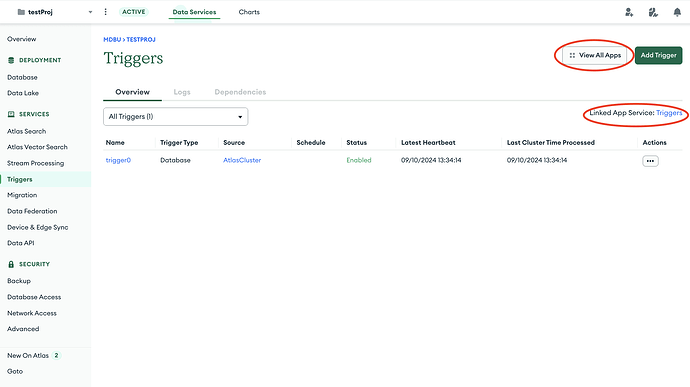This screenshot has width=690, height=387.
Task: Click the Schedule column header
Action: (311, 143)
